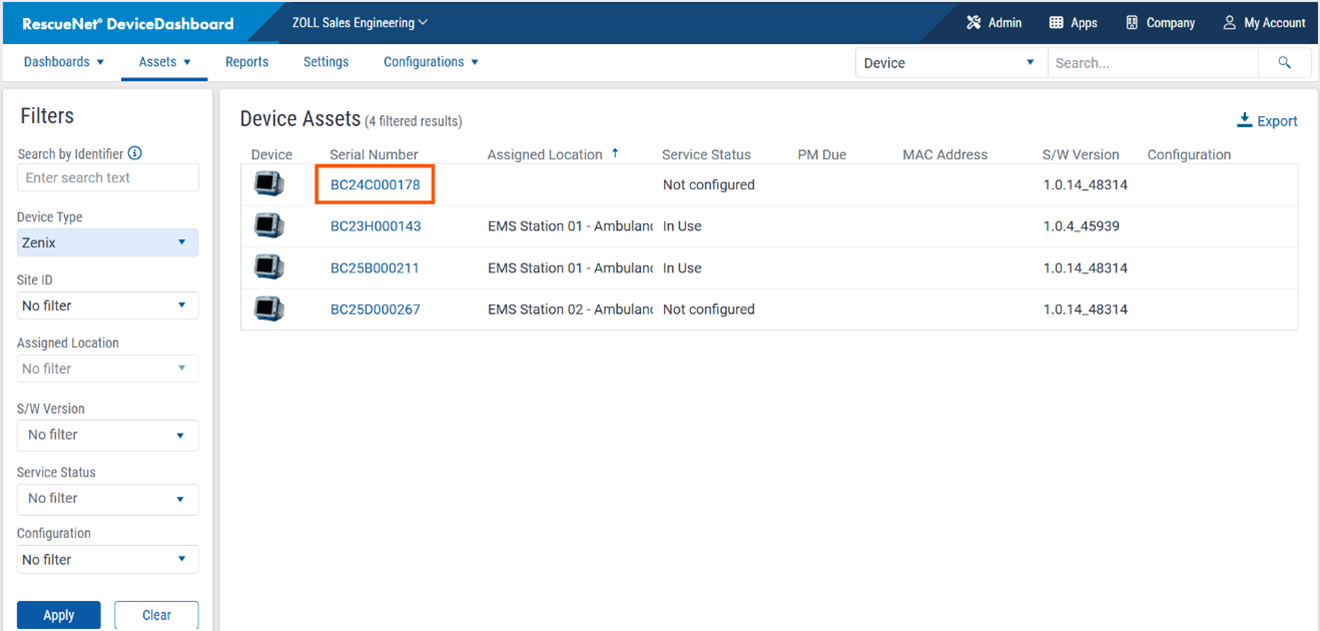Open the S/W Version filter dropdown
This screenshot has width=1320, height=631.
point(108,435)
